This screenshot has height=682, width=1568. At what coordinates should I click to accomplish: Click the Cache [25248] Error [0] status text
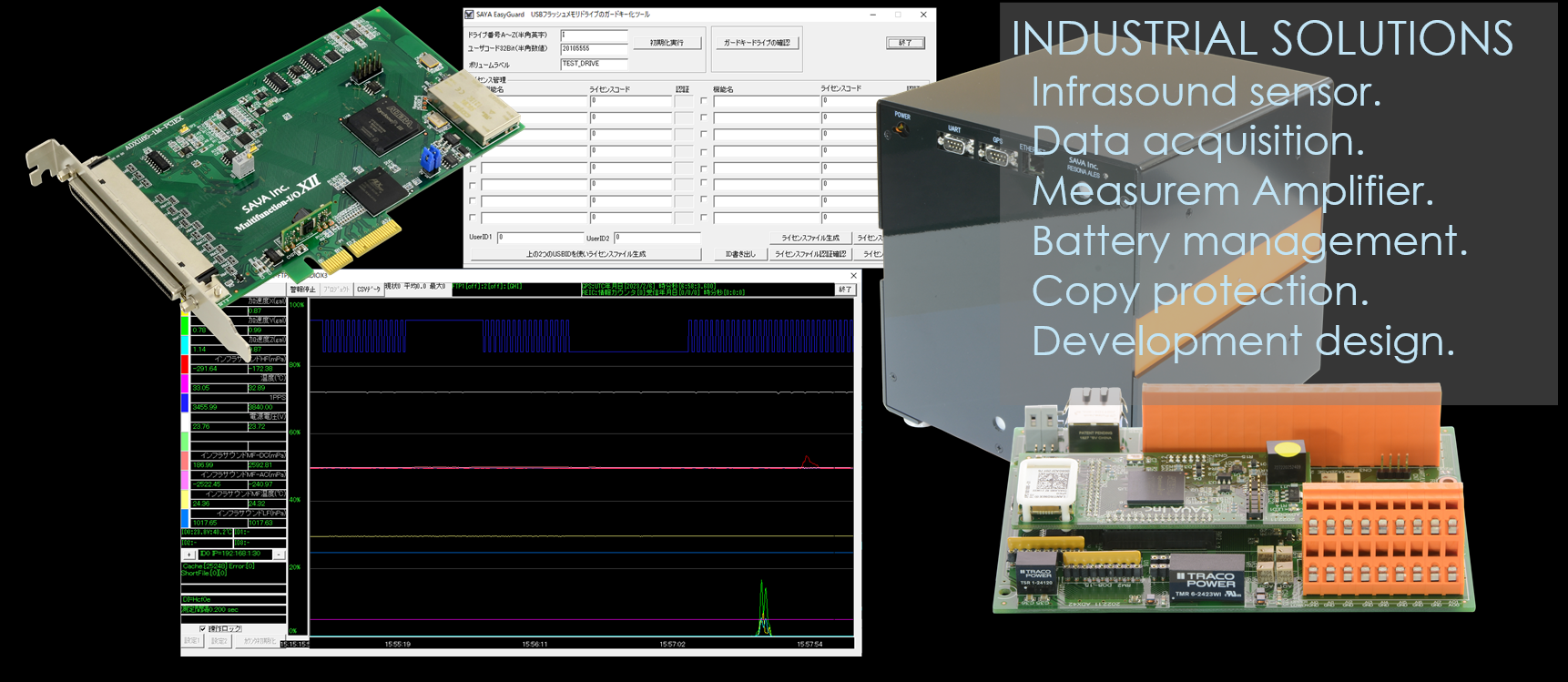(219, 566)
